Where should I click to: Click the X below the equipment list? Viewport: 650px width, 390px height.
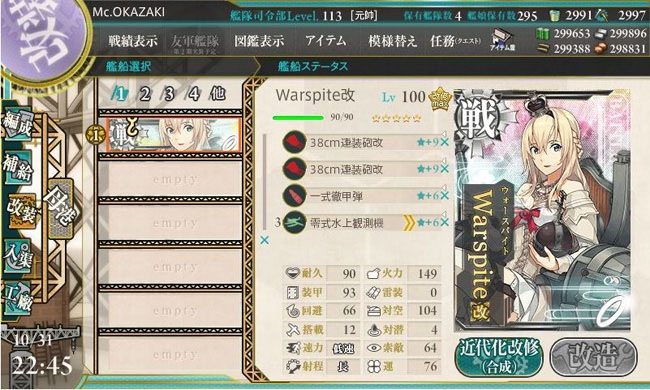pos(264,240)
